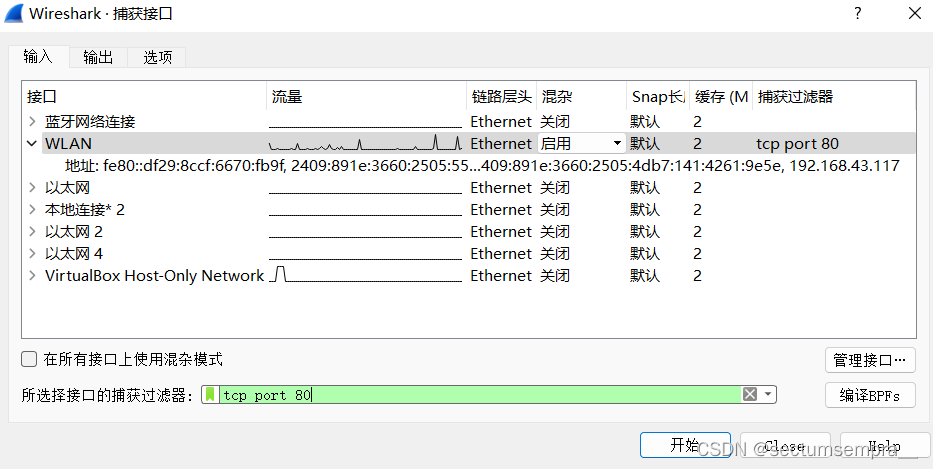
Task: Click the question mark help icon in title bar
Action: (x=857, y=13)
